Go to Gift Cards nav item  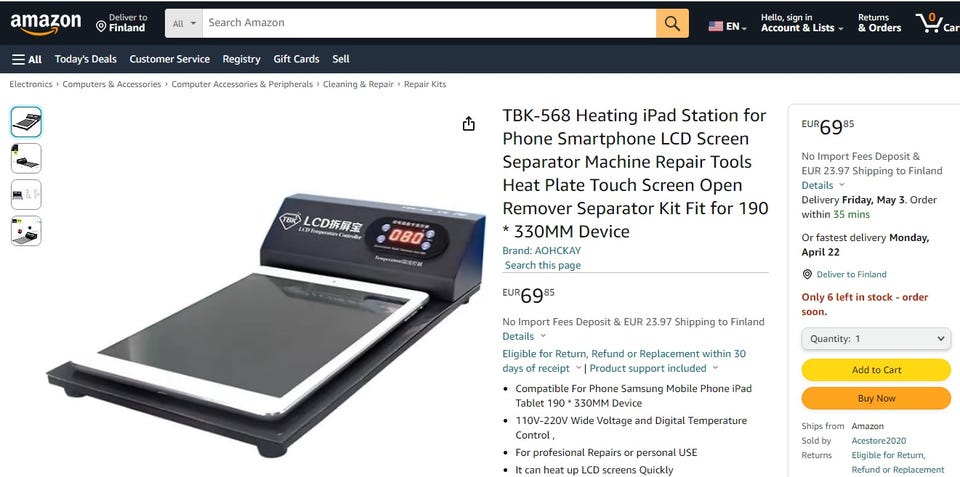point(296,59)
